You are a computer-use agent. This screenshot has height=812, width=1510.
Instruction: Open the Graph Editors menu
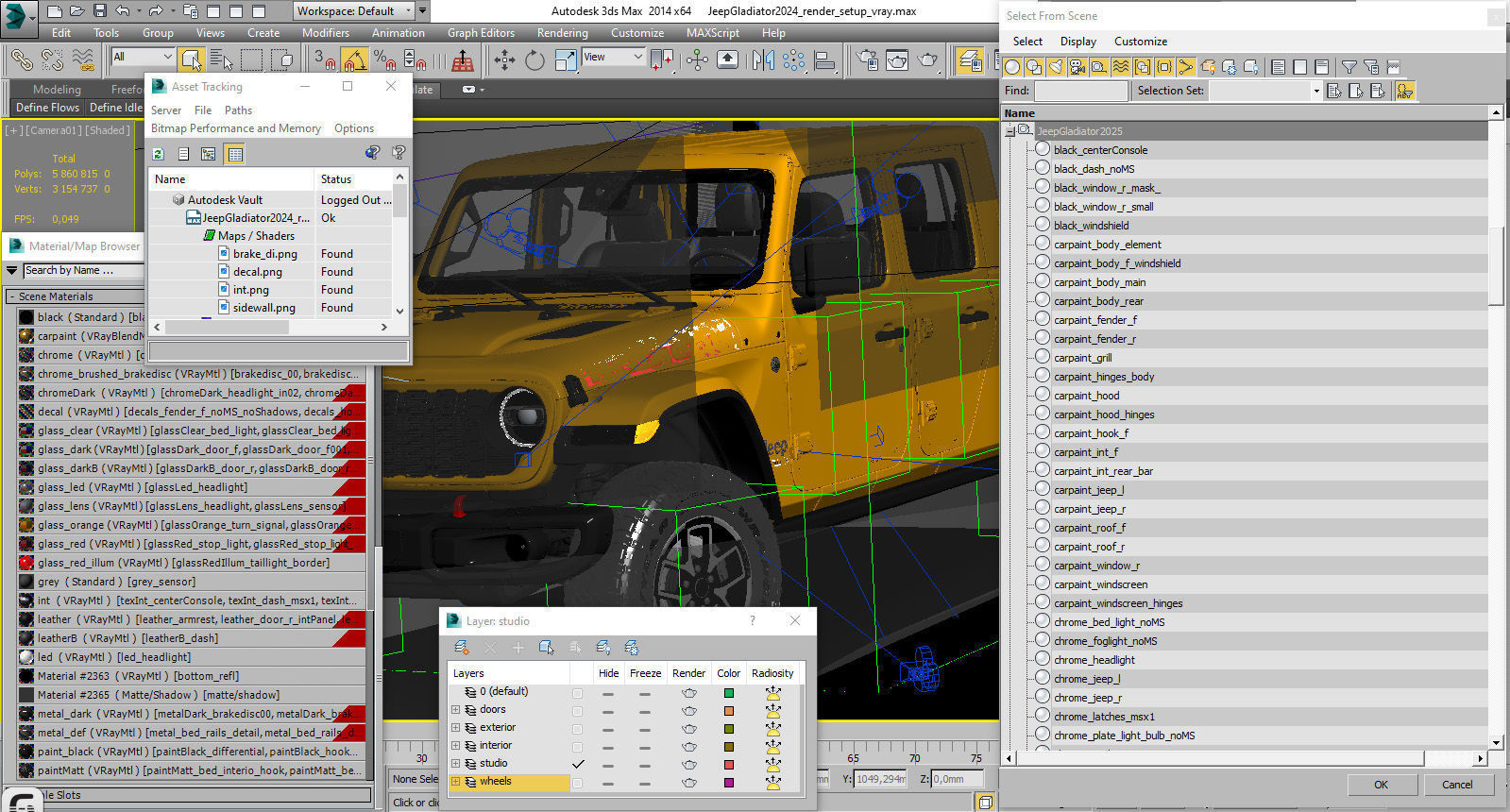point(480,33)
